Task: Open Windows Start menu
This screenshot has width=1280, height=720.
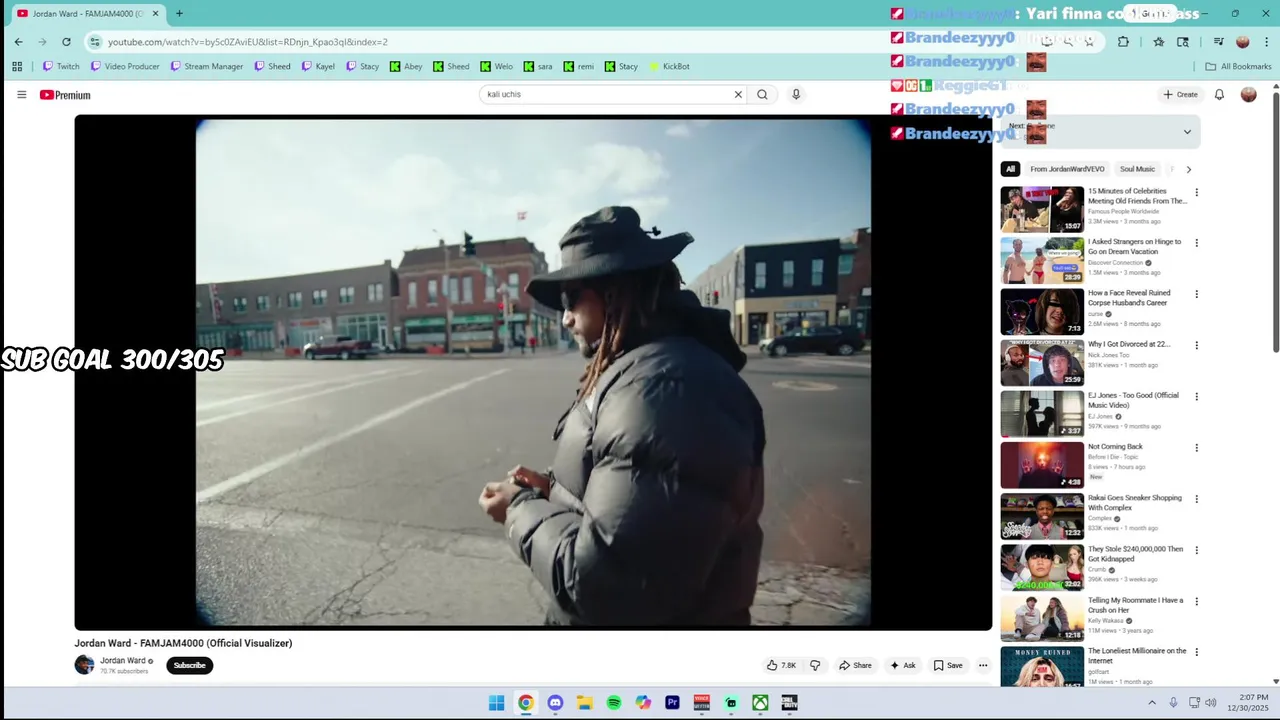Action: [x=496, y=703]
